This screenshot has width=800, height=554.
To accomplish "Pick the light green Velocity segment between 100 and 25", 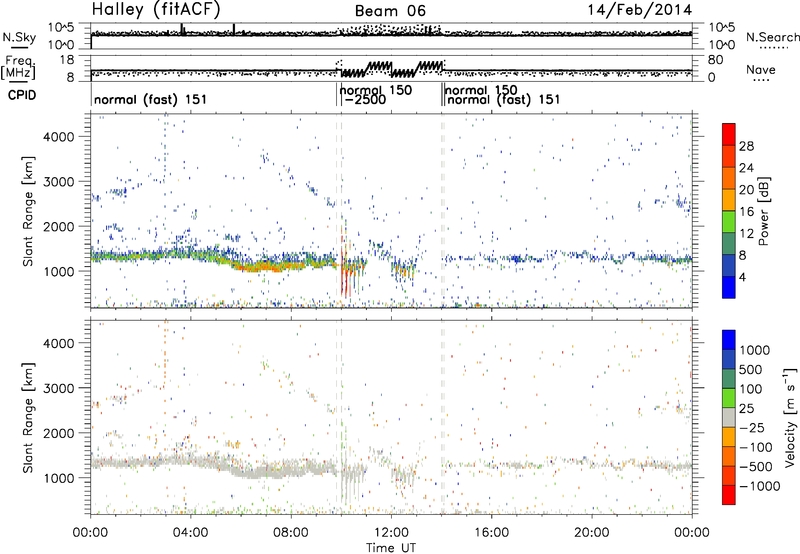I will [729, 398].
